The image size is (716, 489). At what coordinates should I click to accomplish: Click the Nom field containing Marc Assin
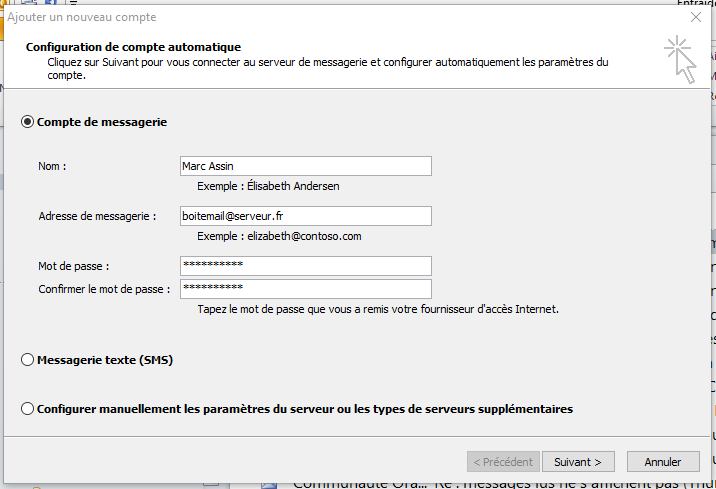coord(305,166)
